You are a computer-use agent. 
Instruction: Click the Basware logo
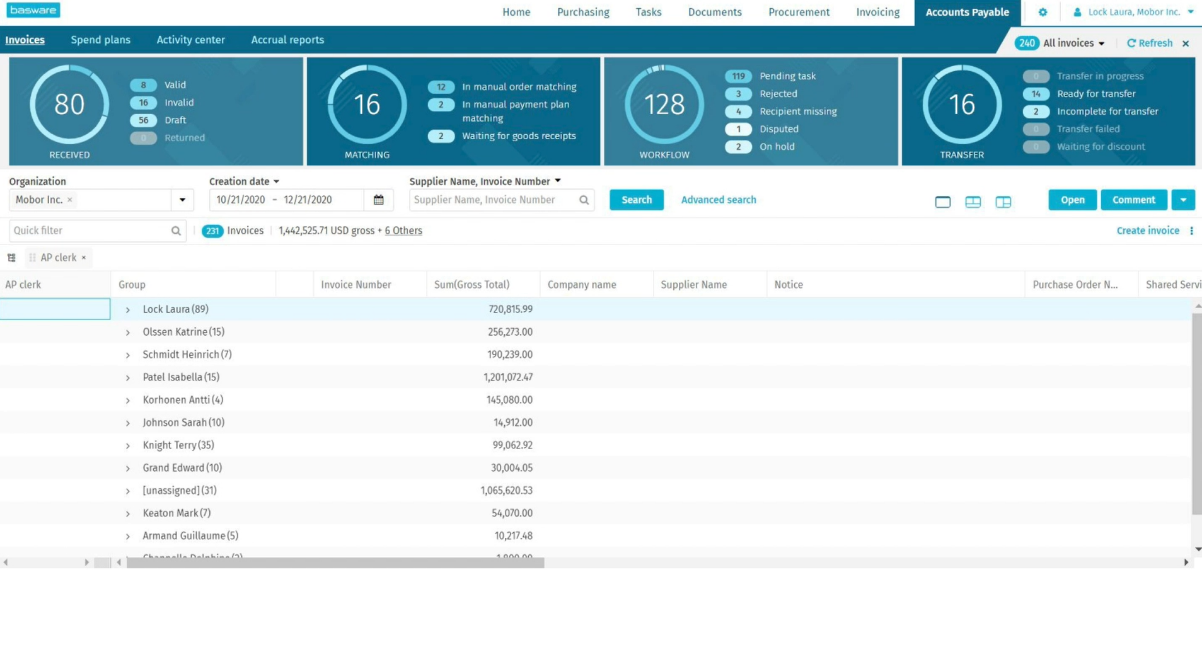pos(31,9)
